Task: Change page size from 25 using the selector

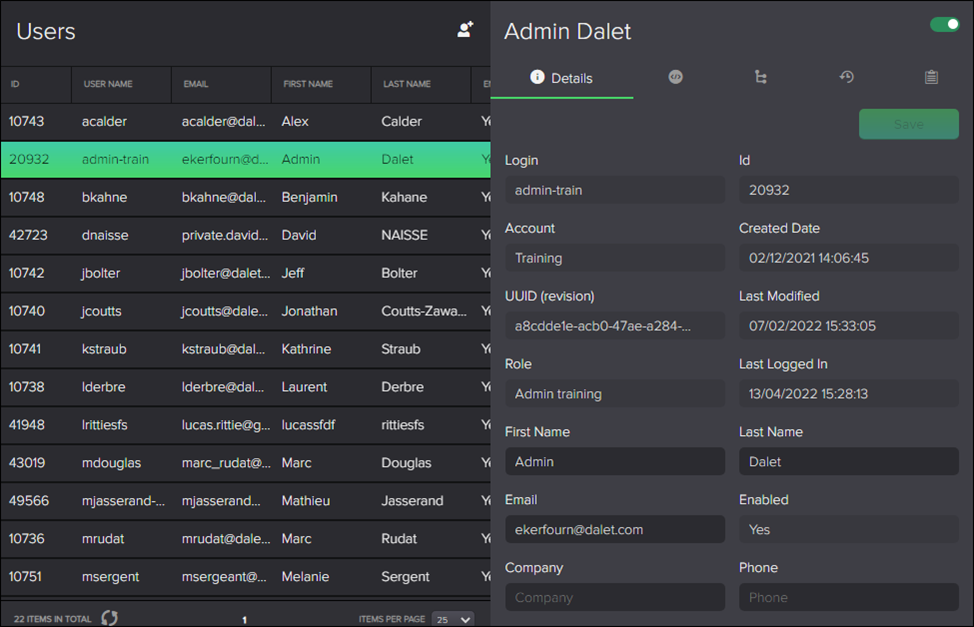Action: [452, 619]
